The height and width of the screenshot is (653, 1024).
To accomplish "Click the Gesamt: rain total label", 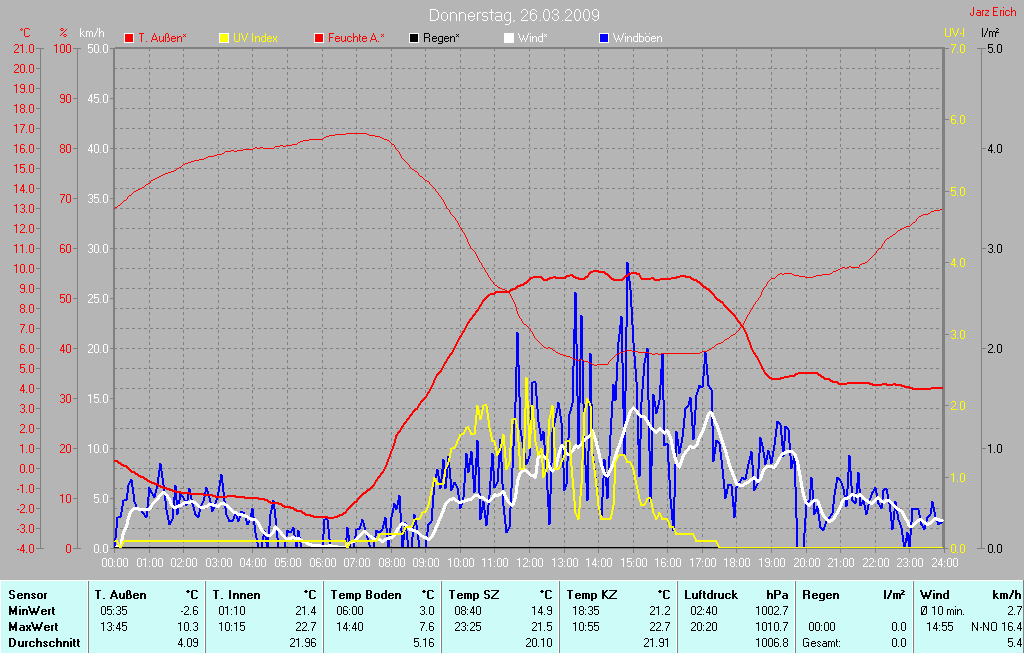I will [x=821, y=643].
